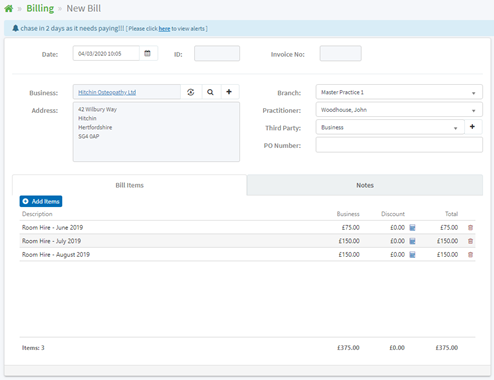Switch to the Notes tab
This screenshot has height=380, width=494.
pyautogui.click(x=365, y=185)
